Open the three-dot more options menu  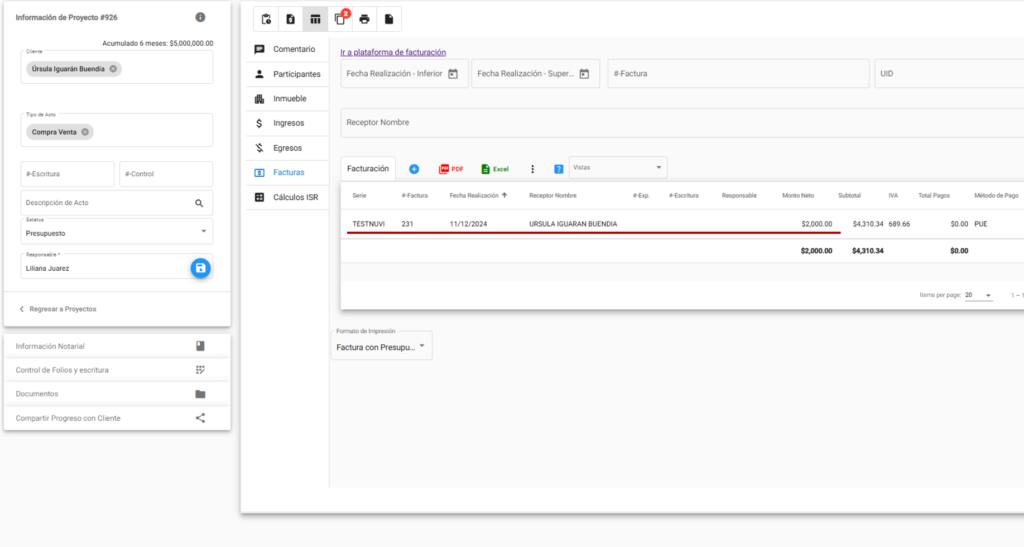(x=532, y=169)
